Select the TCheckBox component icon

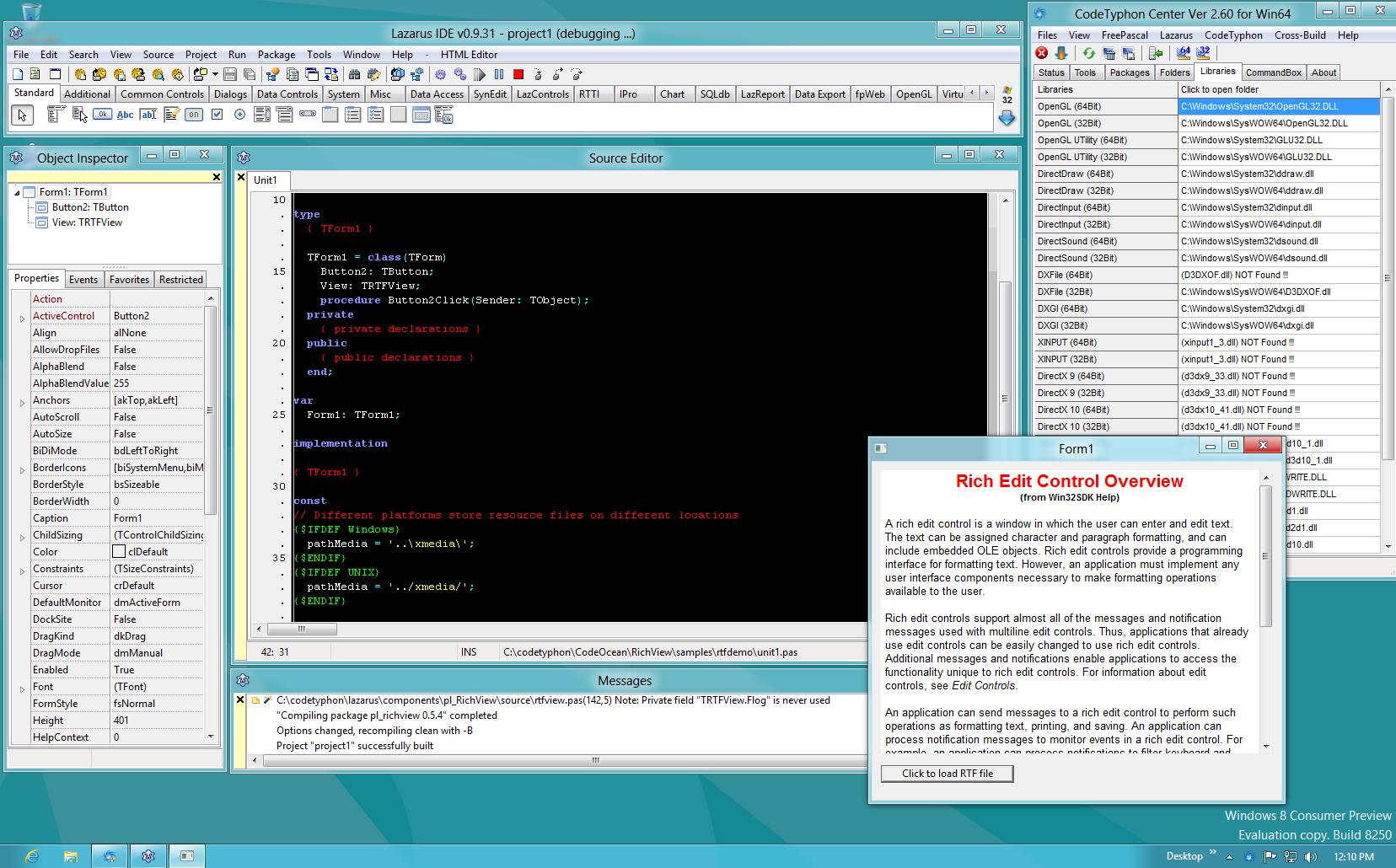point(217,115)
